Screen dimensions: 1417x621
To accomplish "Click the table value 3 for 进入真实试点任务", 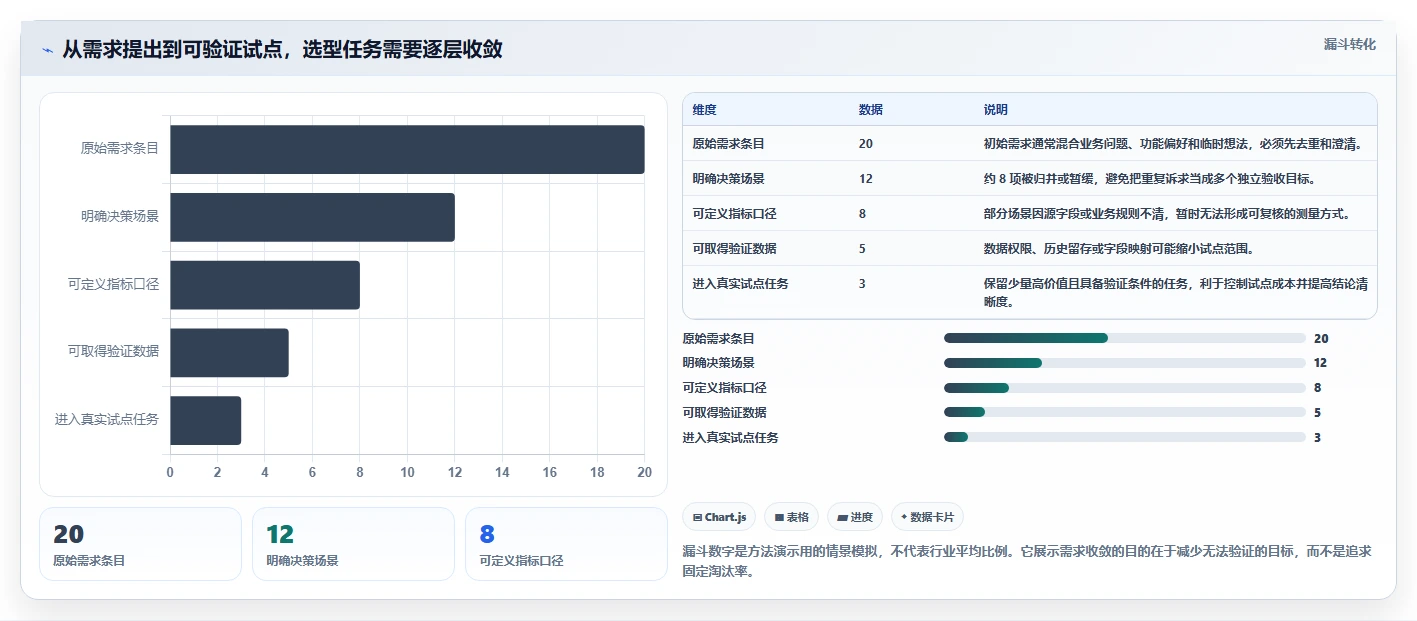I will (862, 284).
